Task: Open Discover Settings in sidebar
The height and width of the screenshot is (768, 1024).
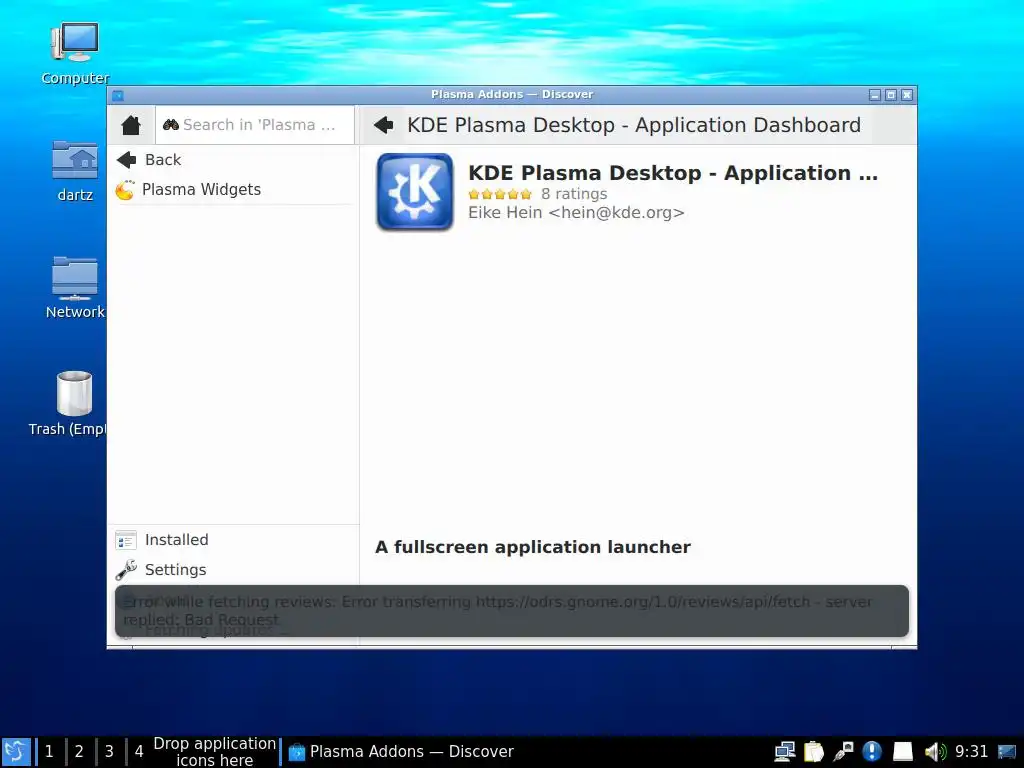Action: pyautogui.click(x=233, y=569)
